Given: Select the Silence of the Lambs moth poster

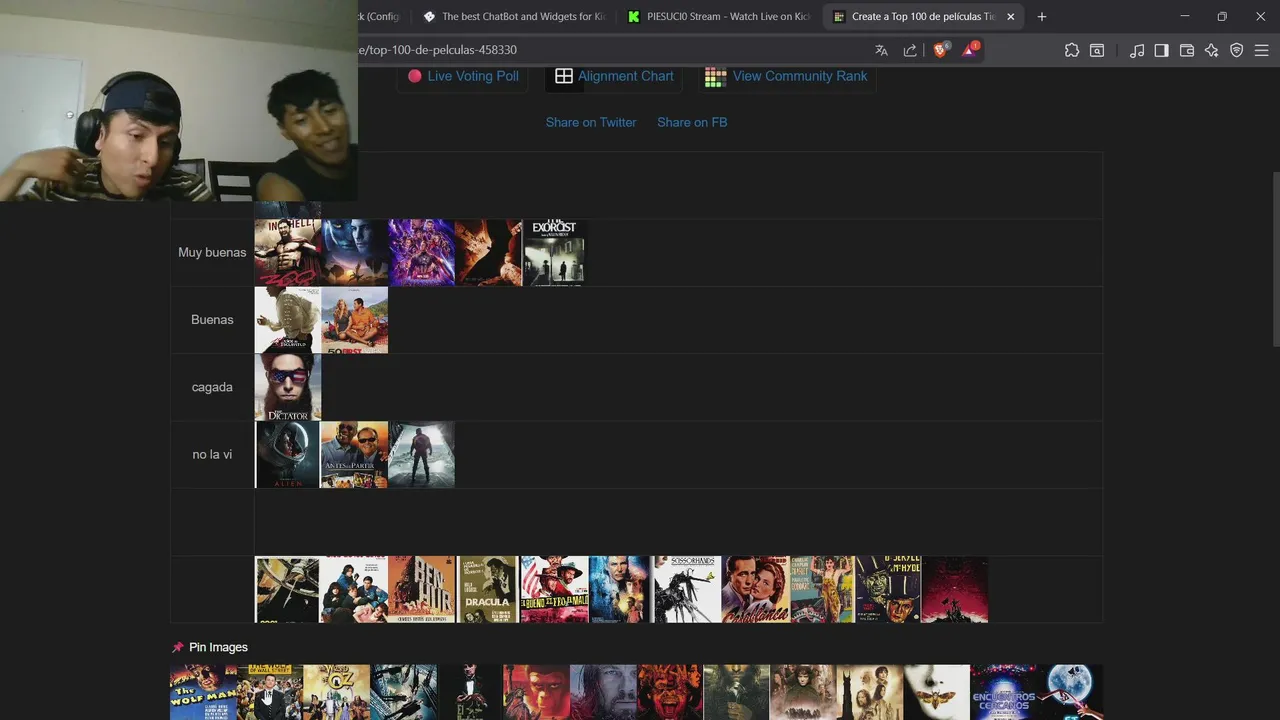Looking at the screenshot, I should click(x=937, y=692).
